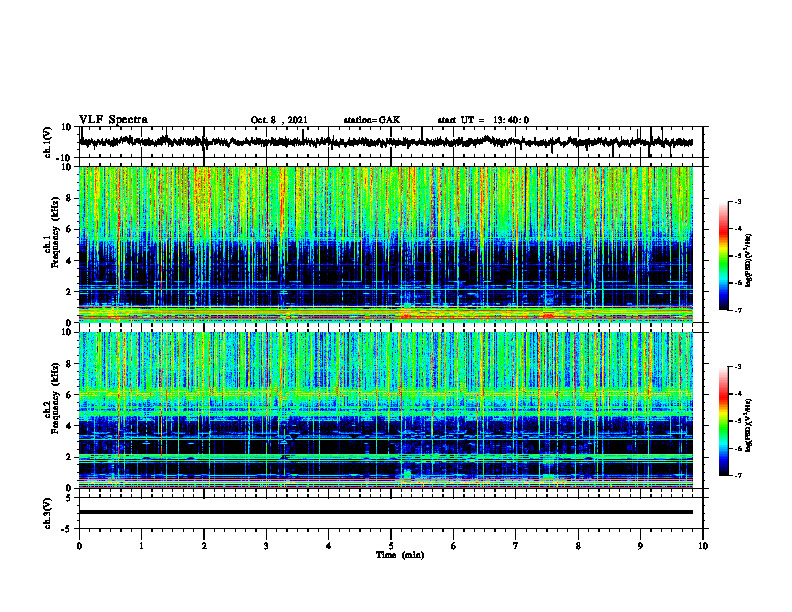792x612 pixels.
Task: Click time axis tick label '2'
Action: (204, 546)
